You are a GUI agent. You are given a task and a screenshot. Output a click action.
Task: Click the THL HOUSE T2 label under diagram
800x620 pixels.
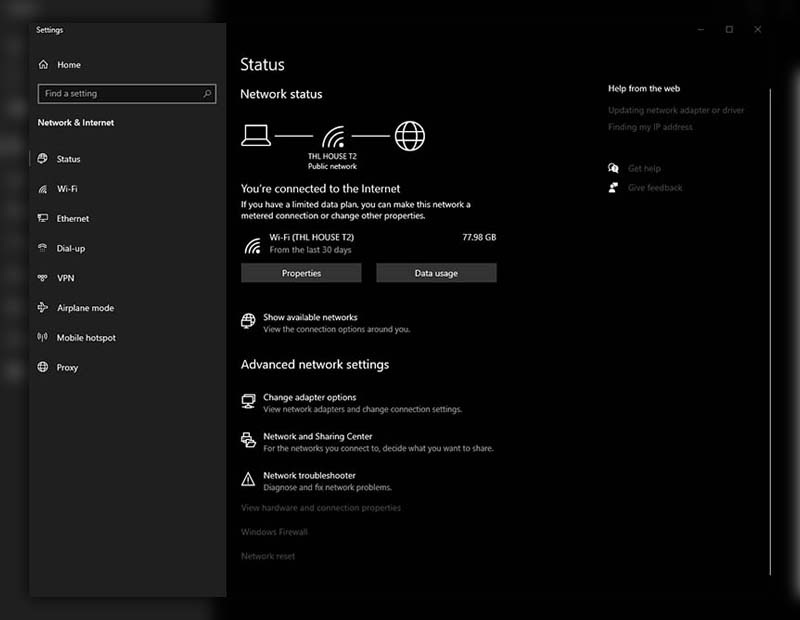(x=332, y=156)
